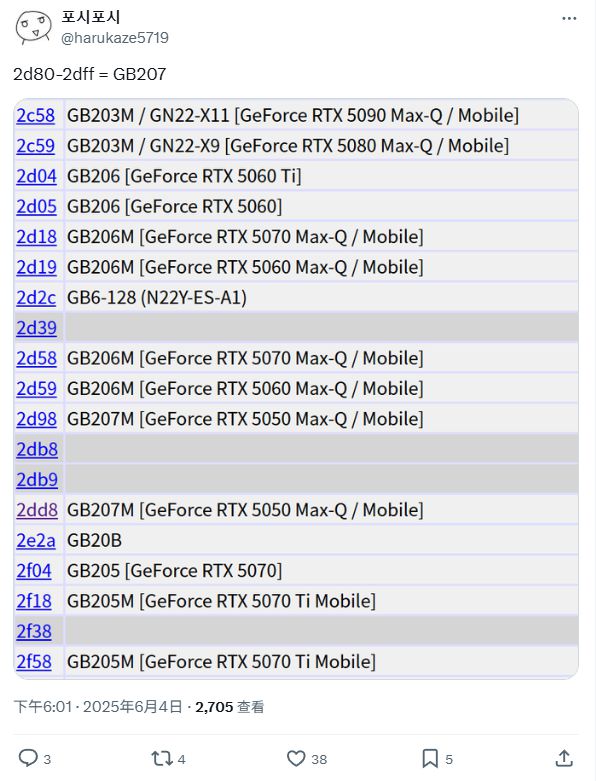This screenshot has height=781, width=596.
Task: Click the reply count 3
Action: click(47, 760)
